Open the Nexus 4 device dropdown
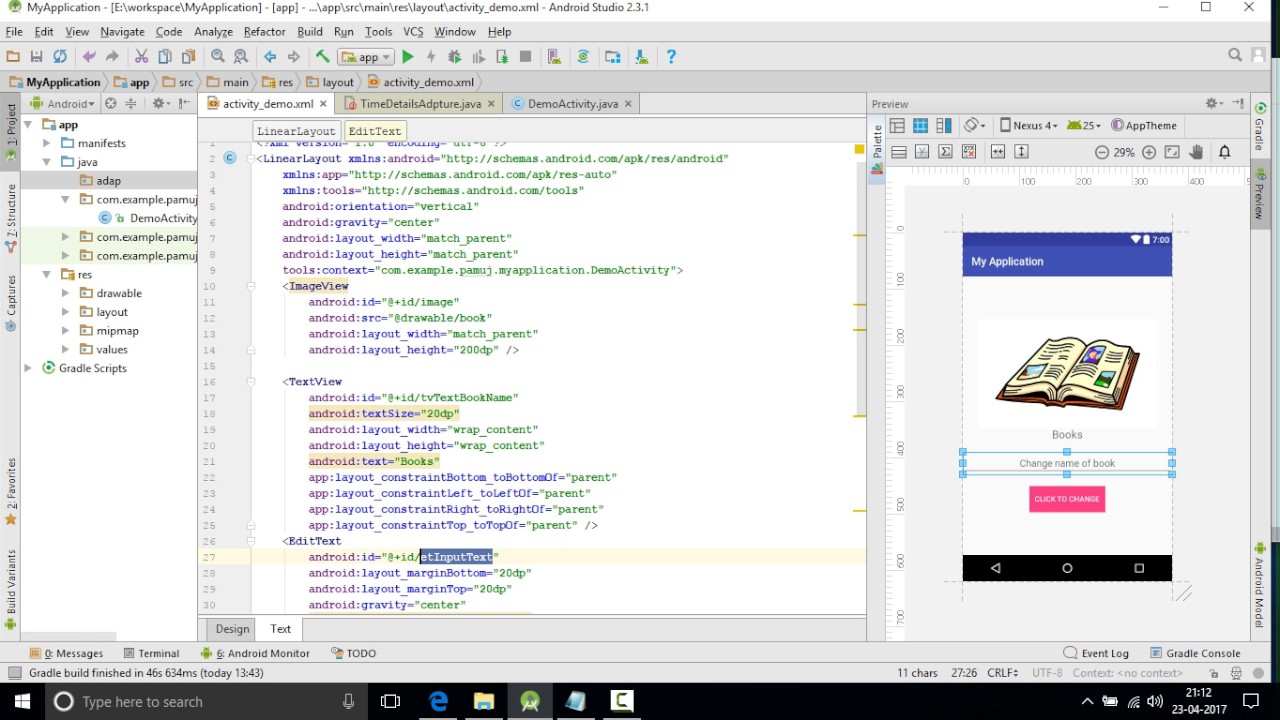 [x=1028, y=125]
